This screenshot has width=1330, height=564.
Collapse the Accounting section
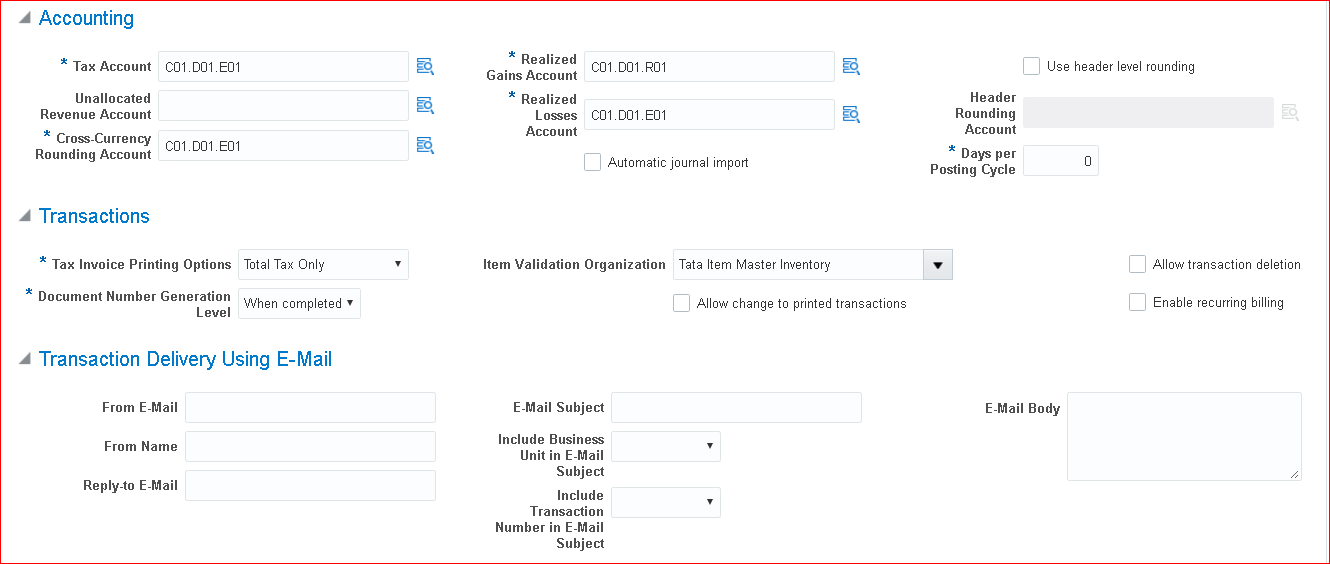pos(24,19)
